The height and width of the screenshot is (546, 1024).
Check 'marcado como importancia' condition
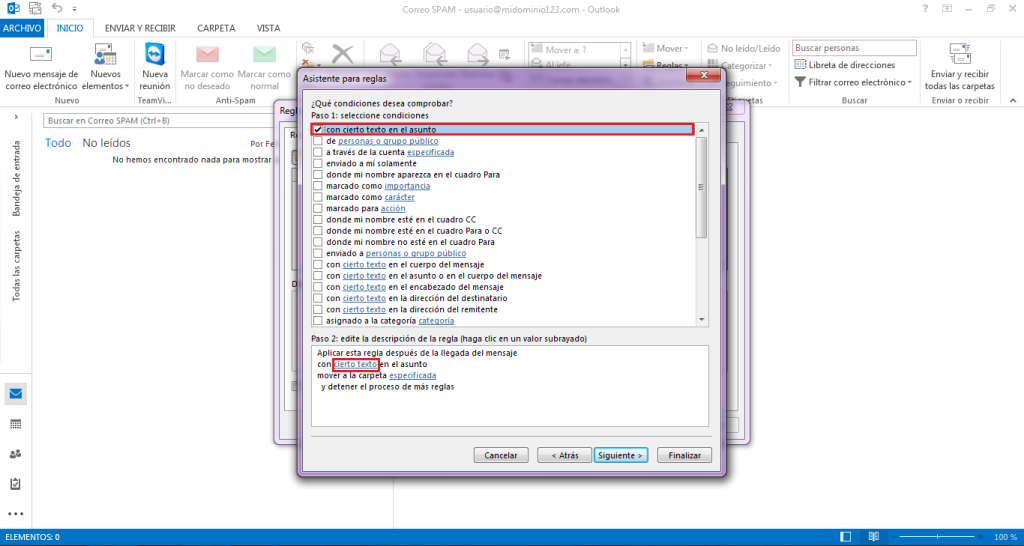point(318,185)
